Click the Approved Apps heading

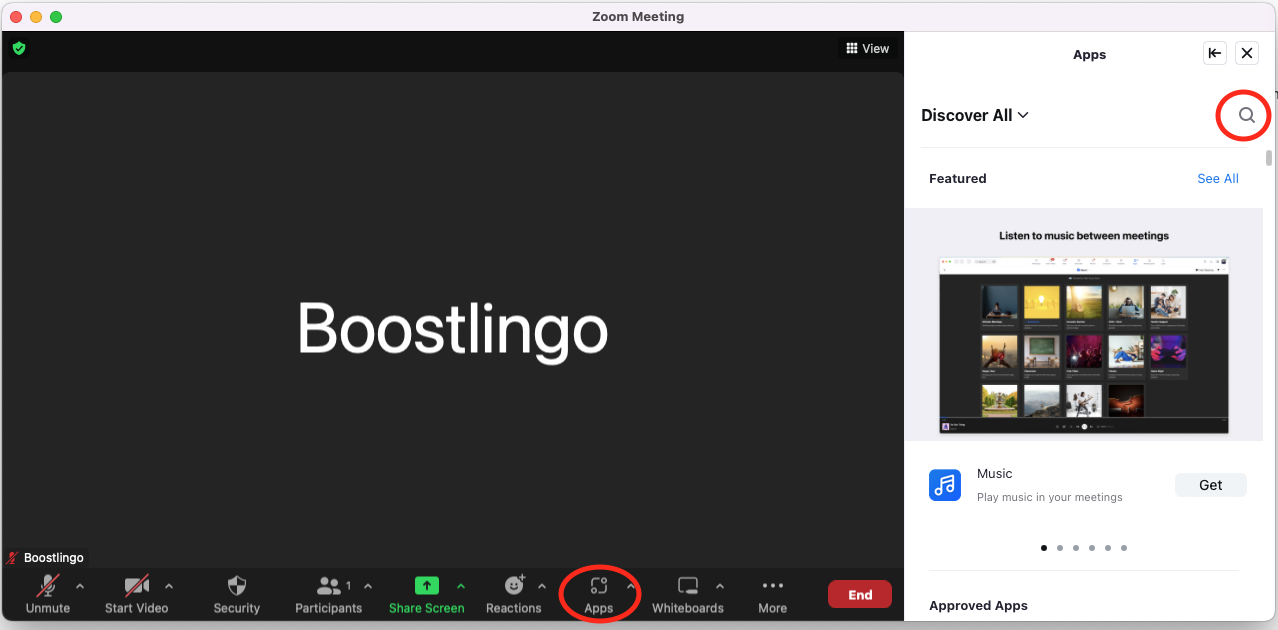coord(978,606)
